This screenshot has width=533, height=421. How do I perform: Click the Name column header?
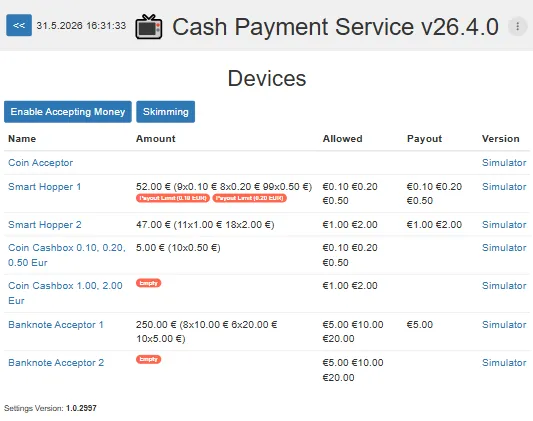tap(22, 139)
